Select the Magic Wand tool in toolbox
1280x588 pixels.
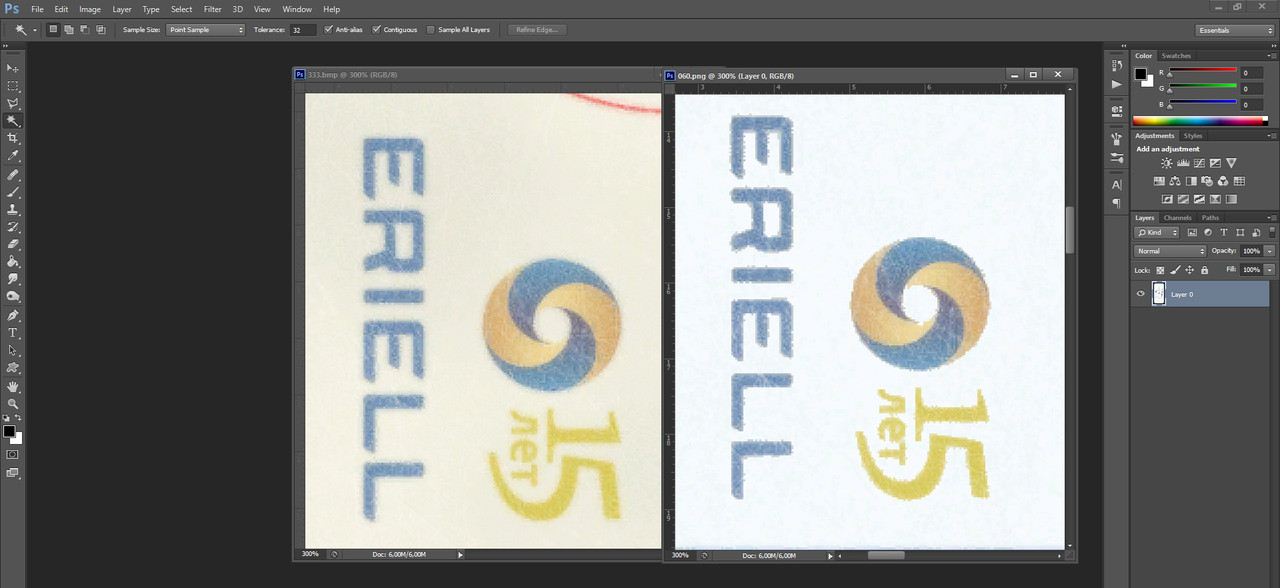[x=13, y=121]
